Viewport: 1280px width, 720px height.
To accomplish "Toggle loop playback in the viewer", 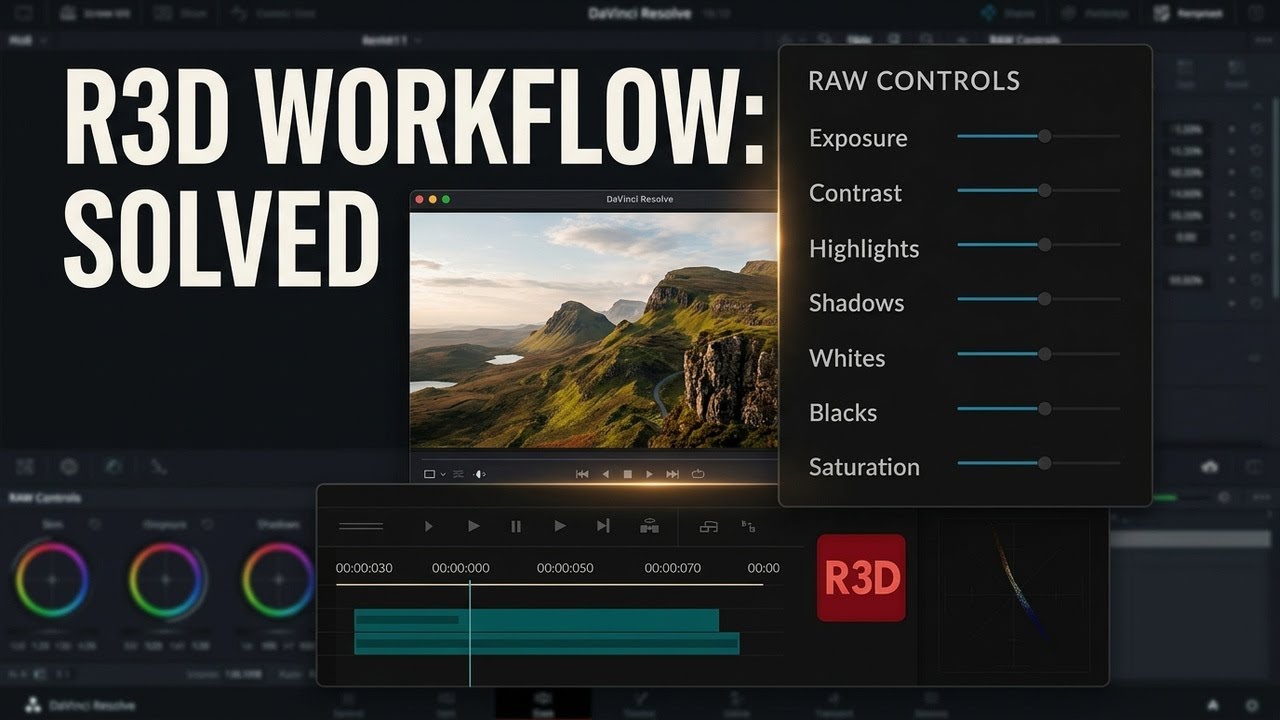I will point(698,474).
